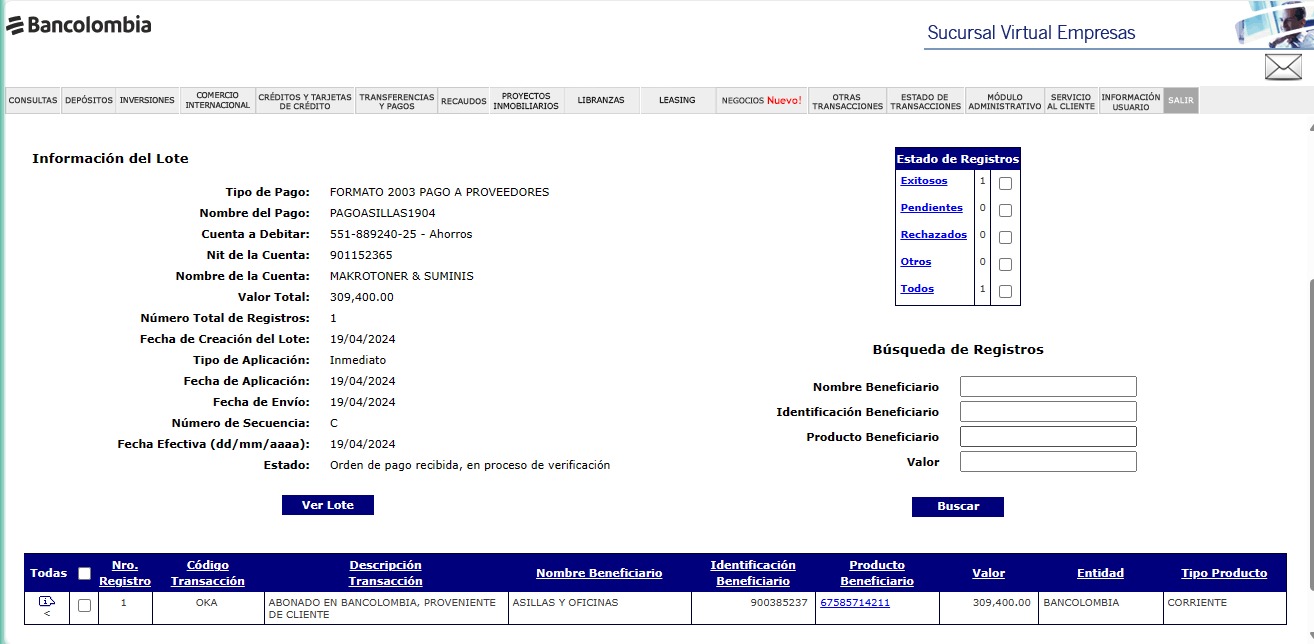Click the Nombre Beneficiario search field
Viewport: 1314px width, 644px height.
tap(1048, 386)
